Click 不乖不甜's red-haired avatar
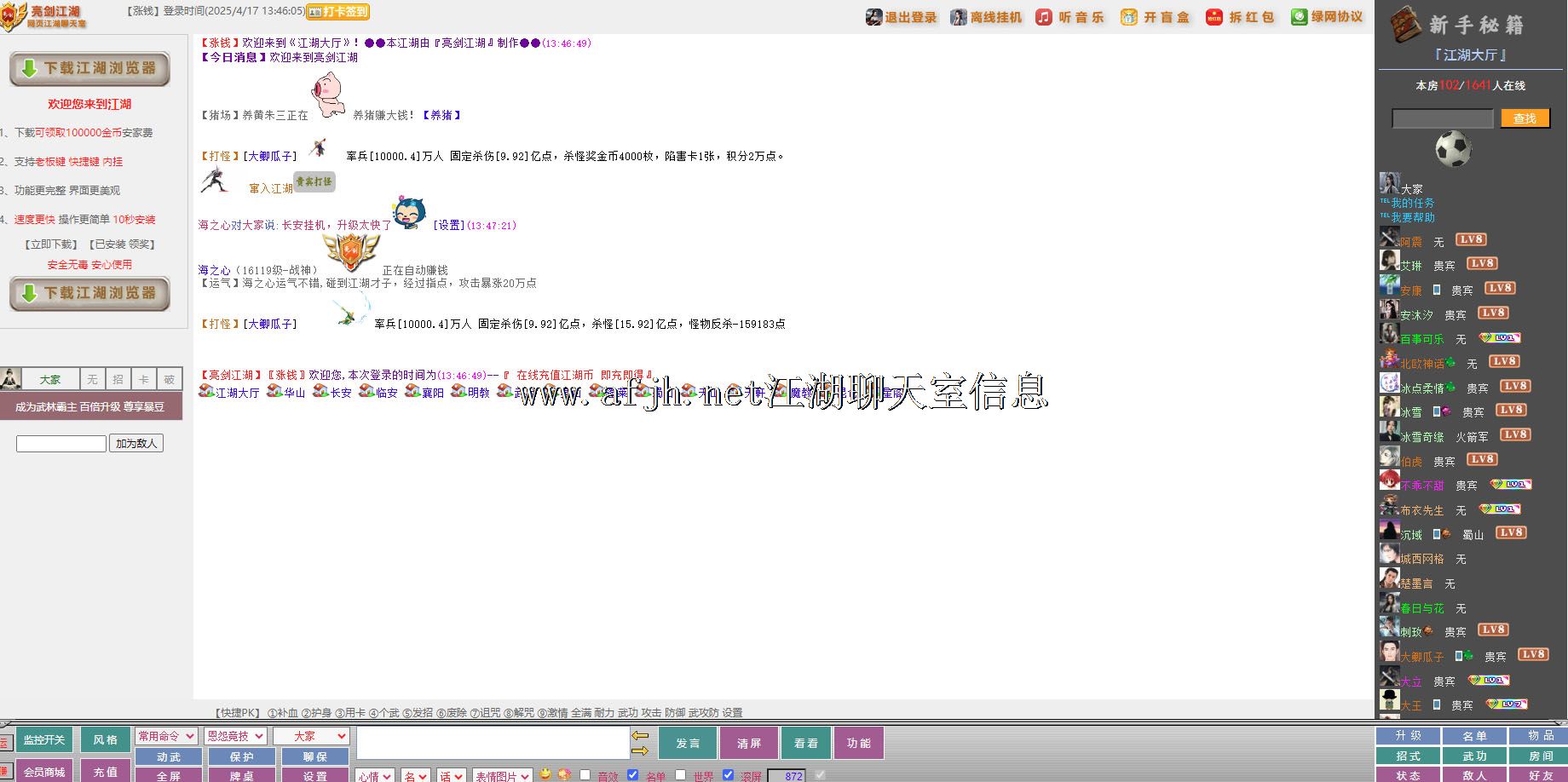This screenshot has width=1568, height=782. 1389,481
